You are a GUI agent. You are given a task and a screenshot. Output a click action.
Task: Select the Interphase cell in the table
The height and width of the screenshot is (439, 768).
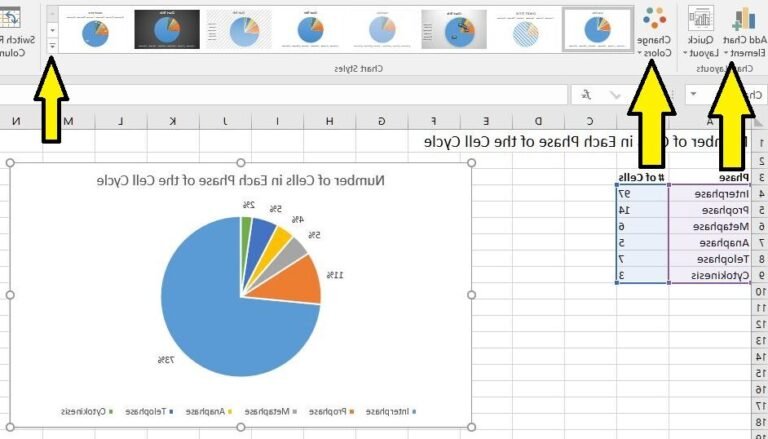[709, 194]
